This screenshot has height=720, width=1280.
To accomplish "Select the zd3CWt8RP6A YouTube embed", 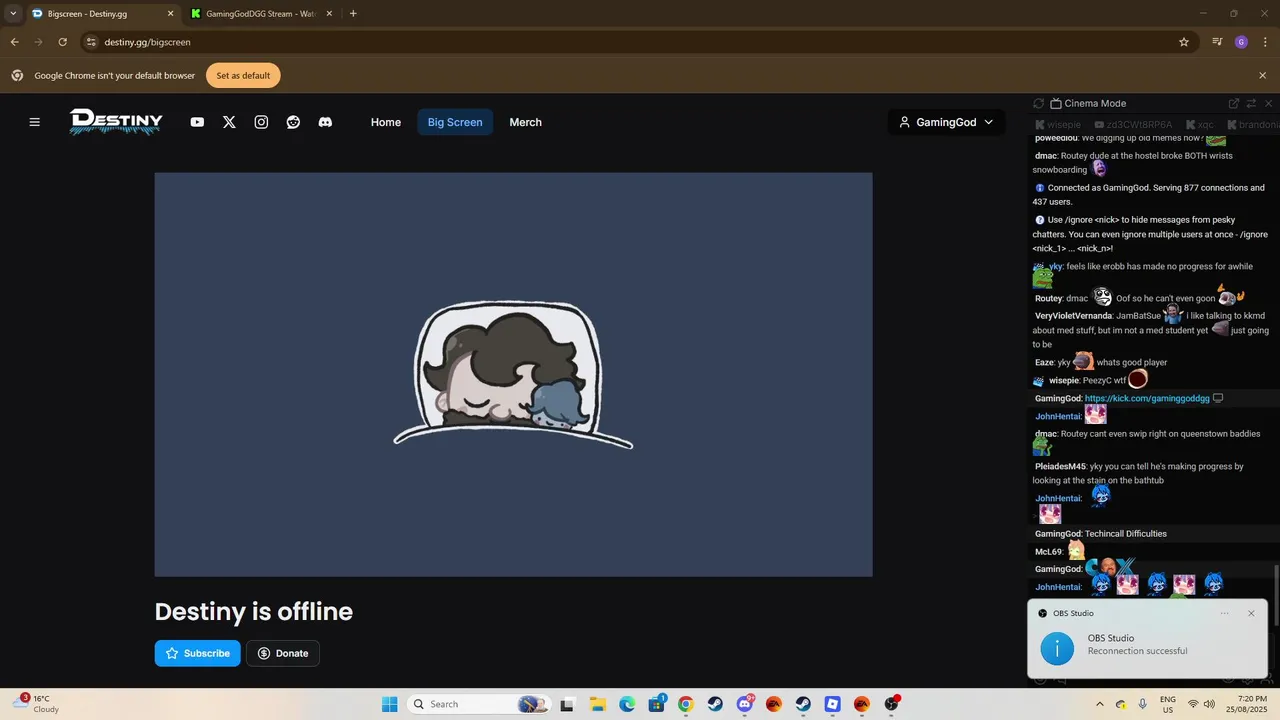I will [x=1133, y=125].
